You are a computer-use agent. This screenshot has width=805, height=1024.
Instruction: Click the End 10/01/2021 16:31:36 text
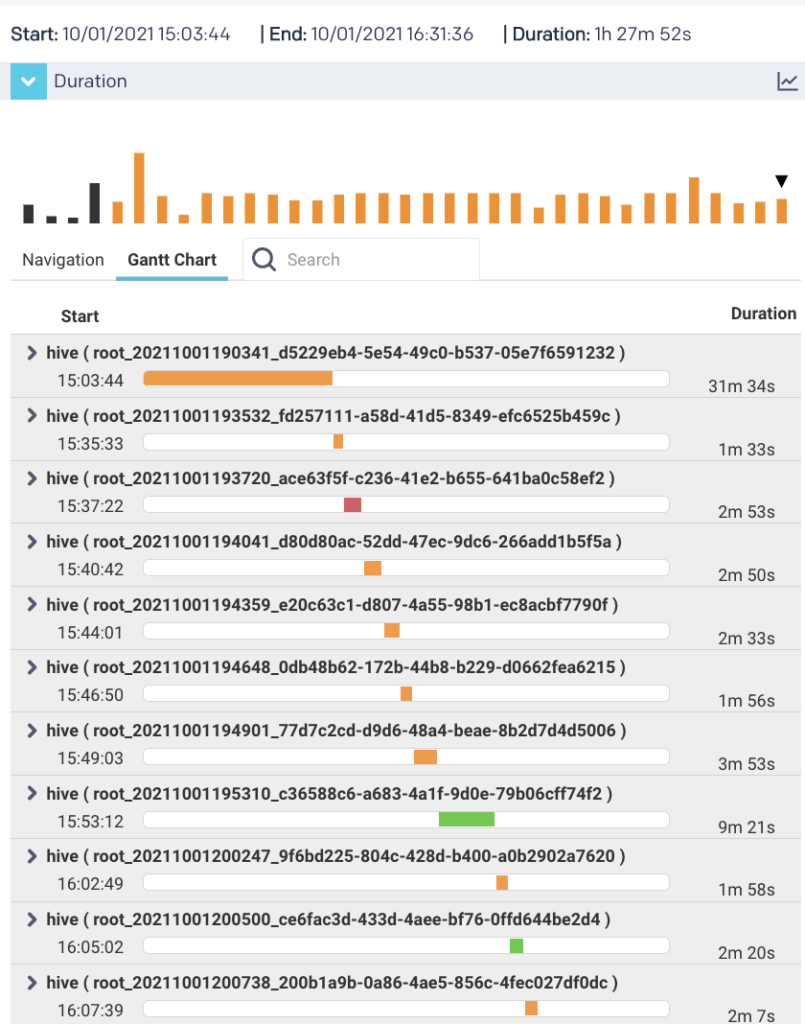[371, 34]
